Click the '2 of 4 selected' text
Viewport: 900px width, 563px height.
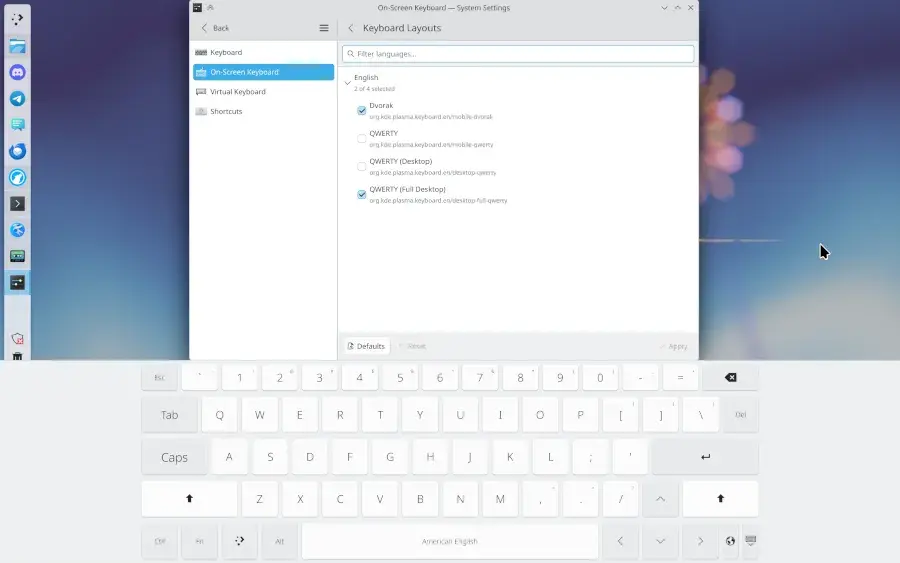374,89
